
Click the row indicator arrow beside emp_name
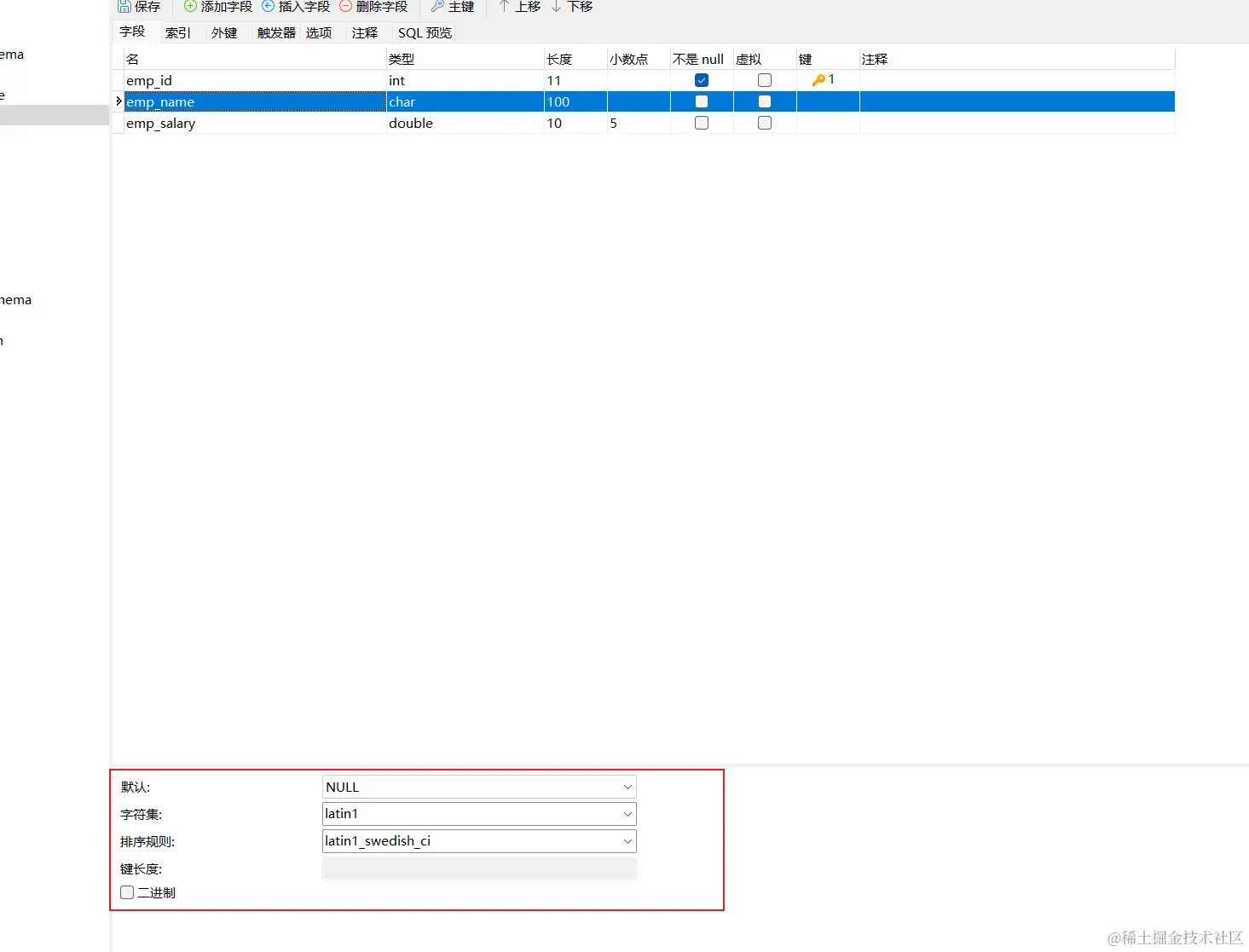(x=119, y=101)
